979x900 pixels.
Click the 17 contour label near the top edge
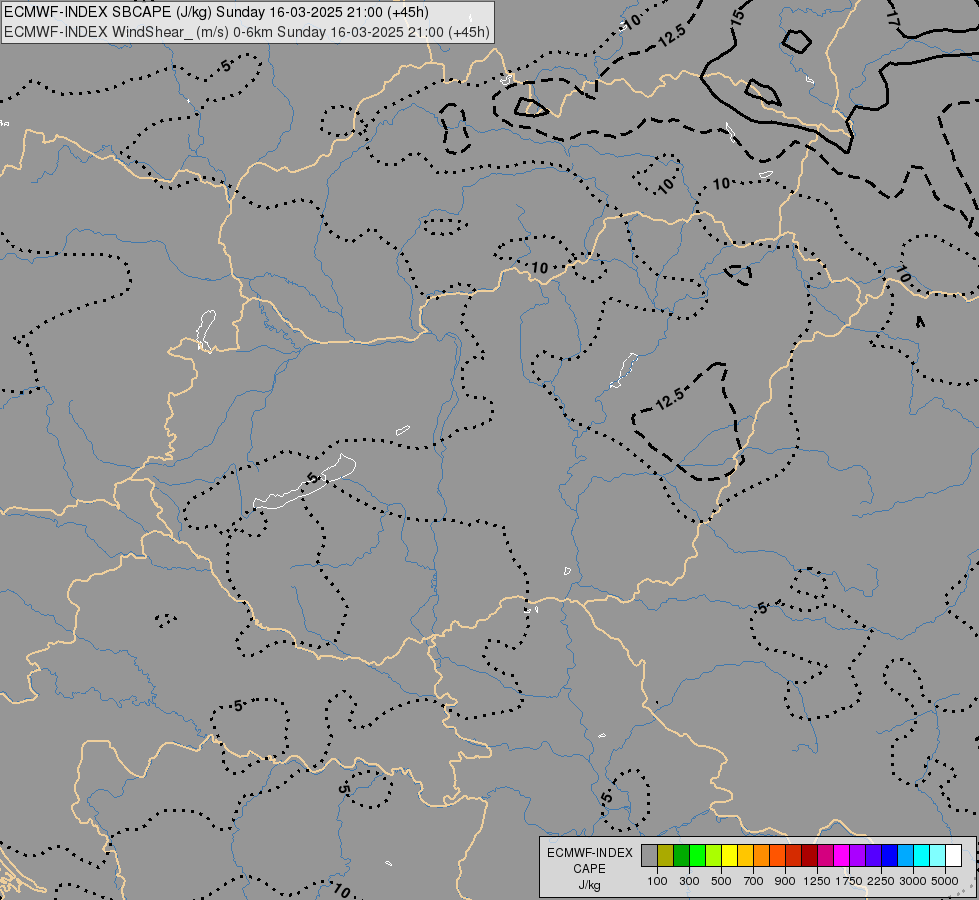point(893,19)
